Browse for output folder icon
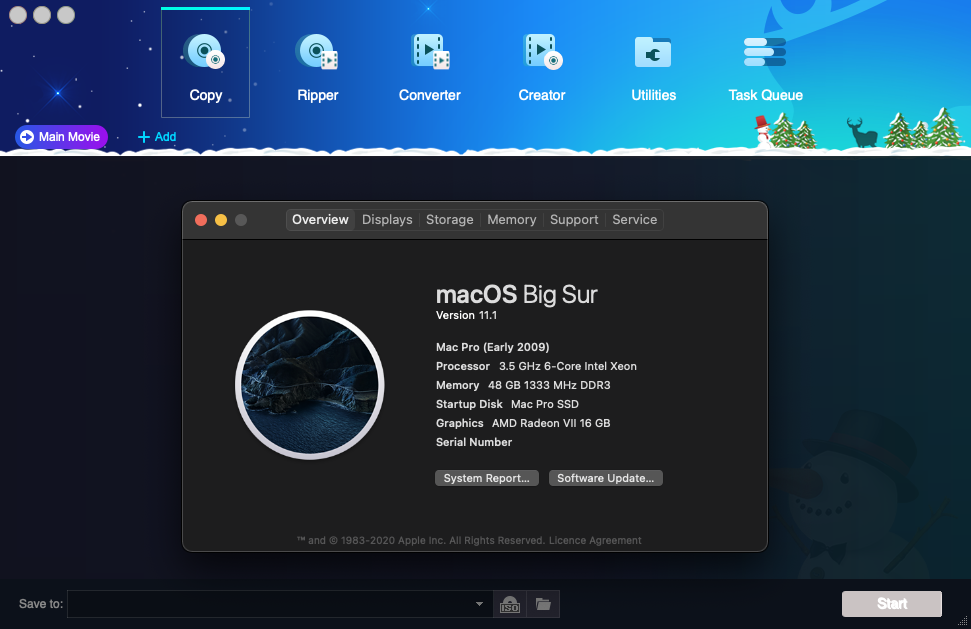971x629 pixels. (543, 604)
